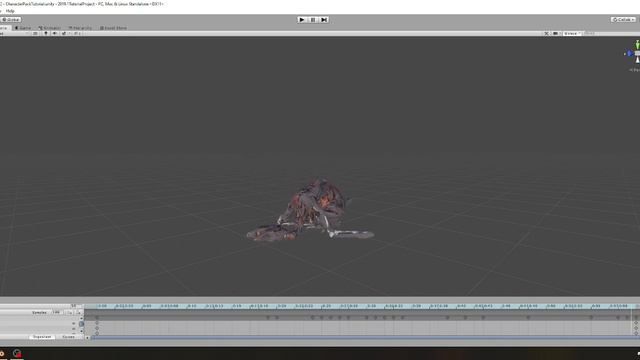This screenshot has width=640, height=360.
Task: Click the scroll-left arrow of the timeline scrollbar
Action: click(x=87, y=338)
